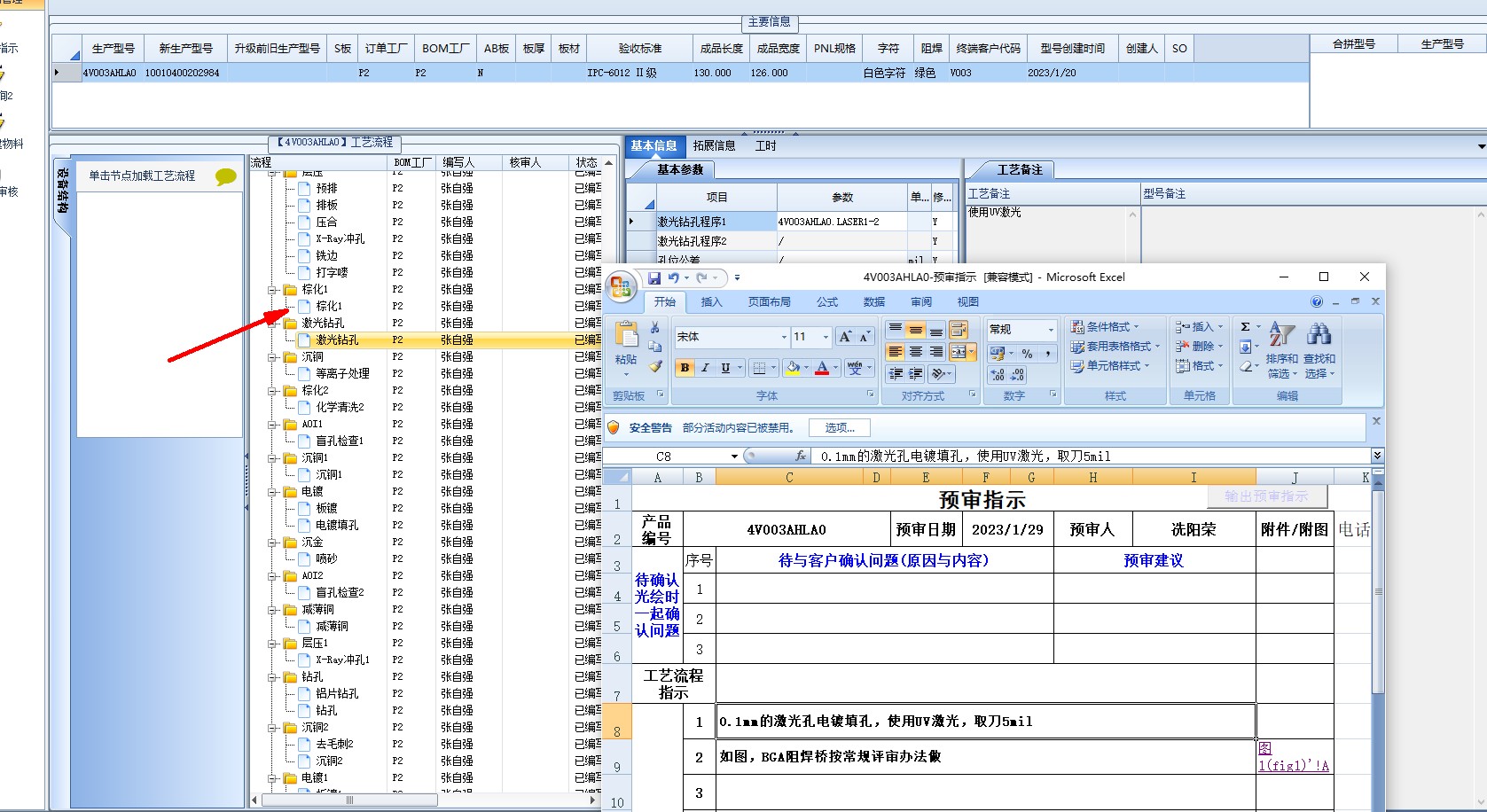Open 工时 tab in details panel
The width and height of the screenshot is (1487, 812).
[x=765, y=146]
